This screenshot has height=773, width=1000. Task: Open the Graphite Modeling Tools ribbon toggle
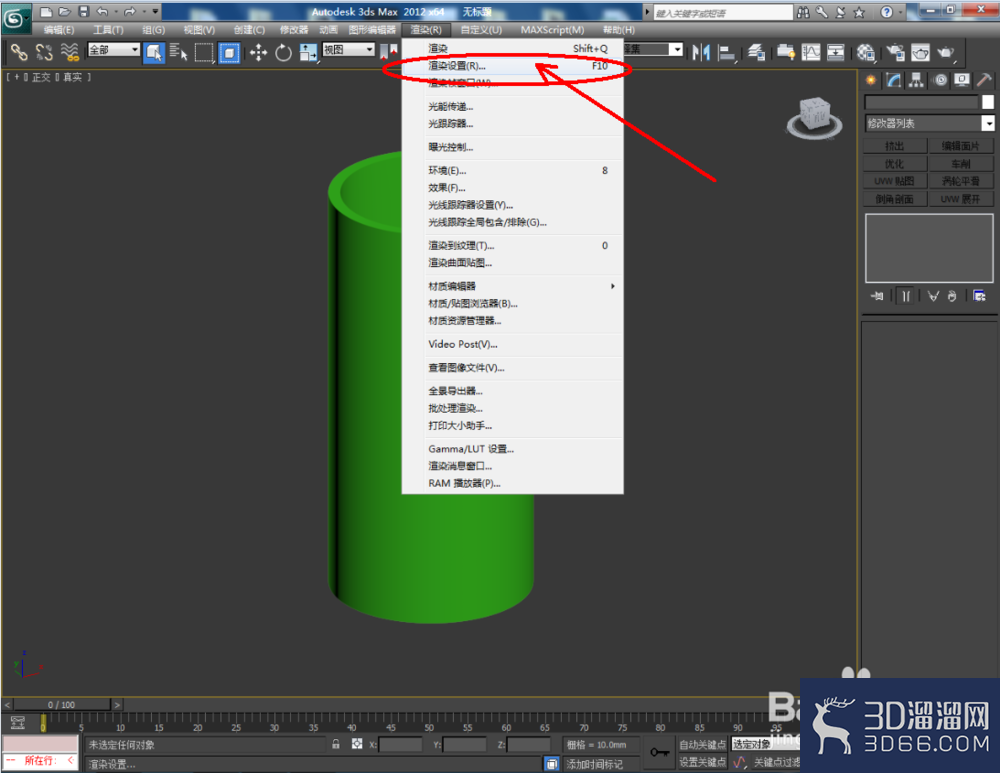[786, 52]
